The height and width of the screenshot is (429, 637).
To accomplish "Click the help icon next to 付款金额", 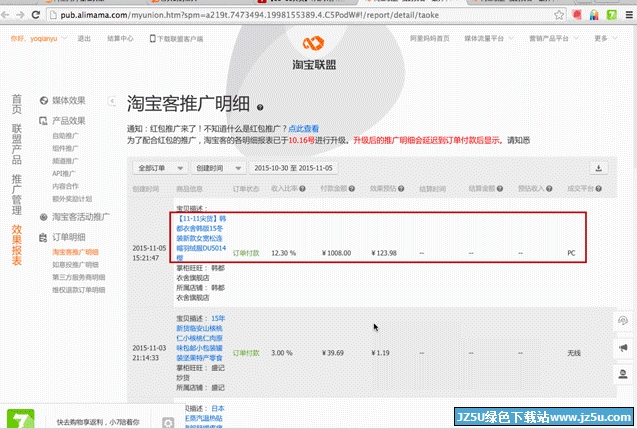I will tap(352, 189).
